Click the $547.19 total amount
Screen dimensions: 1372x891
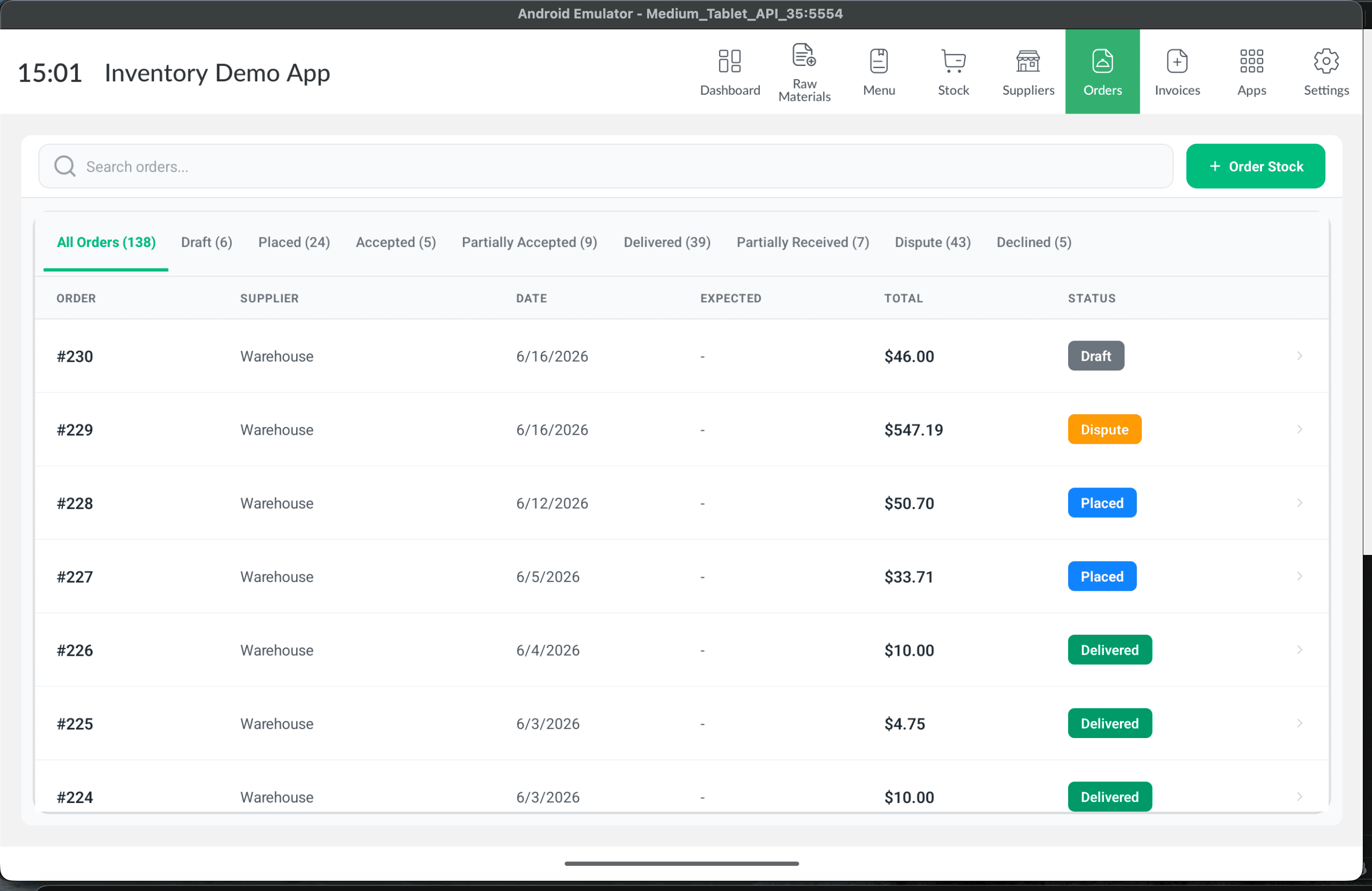913,429
